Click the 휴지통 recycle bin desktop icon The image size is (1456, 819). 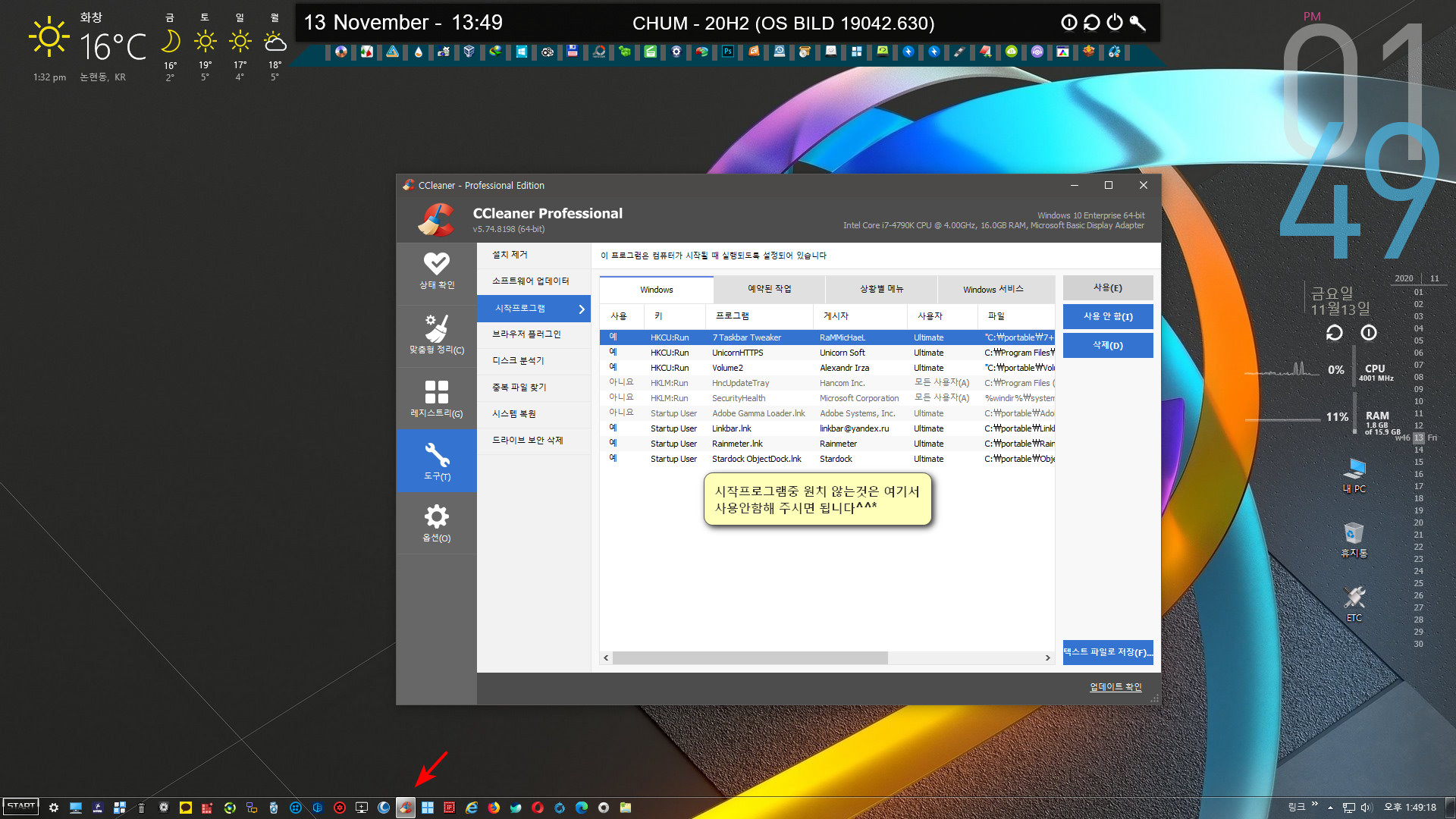pyautogui.click(x=1354, y=540)
